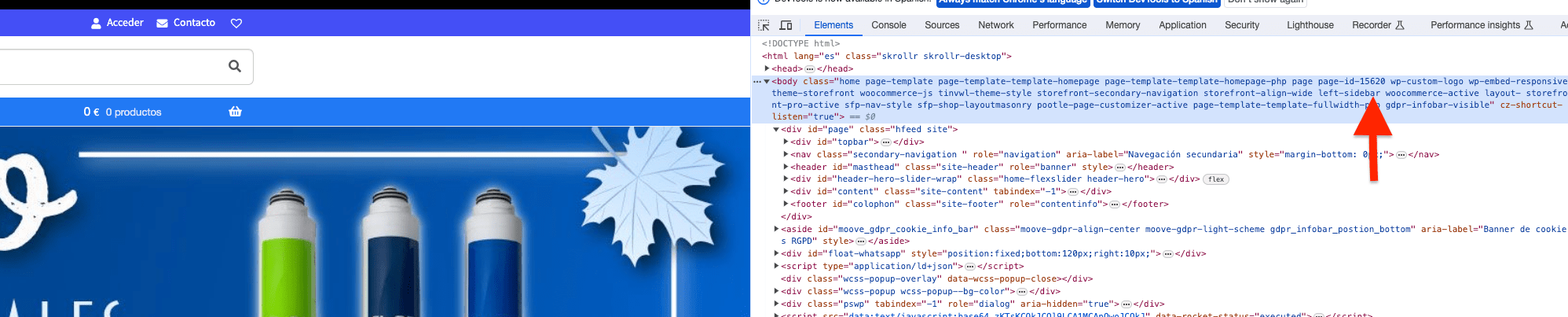Expand the div class pswp node
The width and height of the screenshot is (1568, 317).
[x=776, y=304]
